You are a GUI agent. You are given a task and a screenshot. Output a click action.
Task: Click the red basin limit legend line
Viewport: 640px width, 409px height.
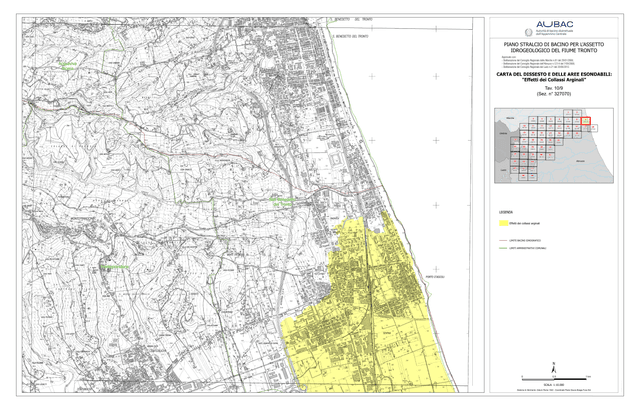[x=503, y=240]
